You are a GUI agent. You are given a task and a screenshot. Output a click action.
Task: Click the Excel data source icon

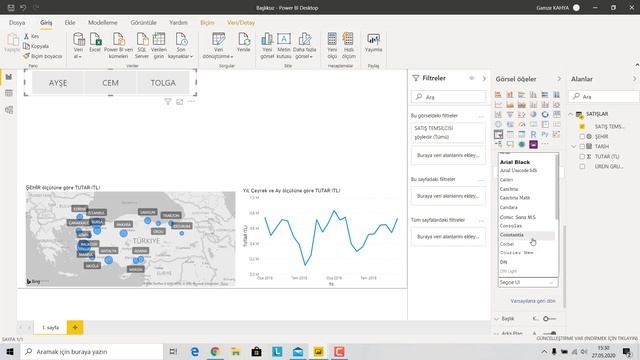(x=95, y=40)
